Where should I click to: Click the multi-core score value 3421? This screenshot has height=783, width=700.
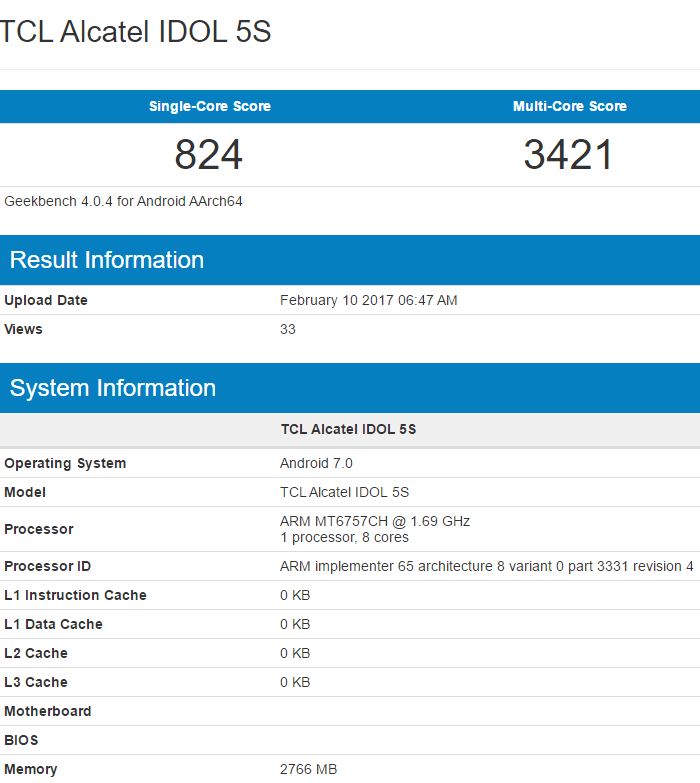[568, 155]
